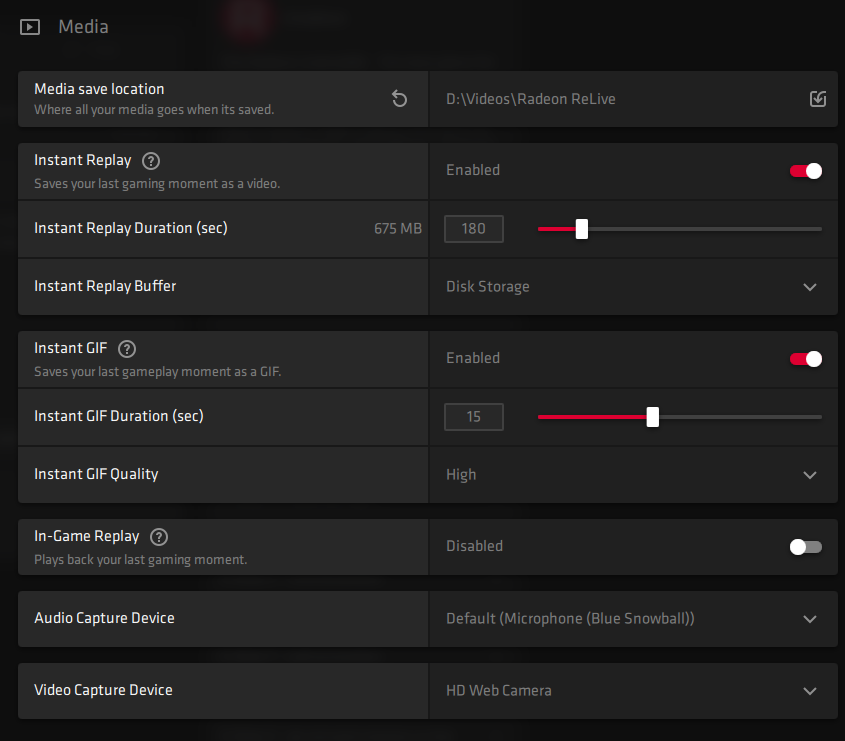This screenshot has height=741, width=845.
Task: Open the Audio Capture Device dropdown
Action: [810, 619]
